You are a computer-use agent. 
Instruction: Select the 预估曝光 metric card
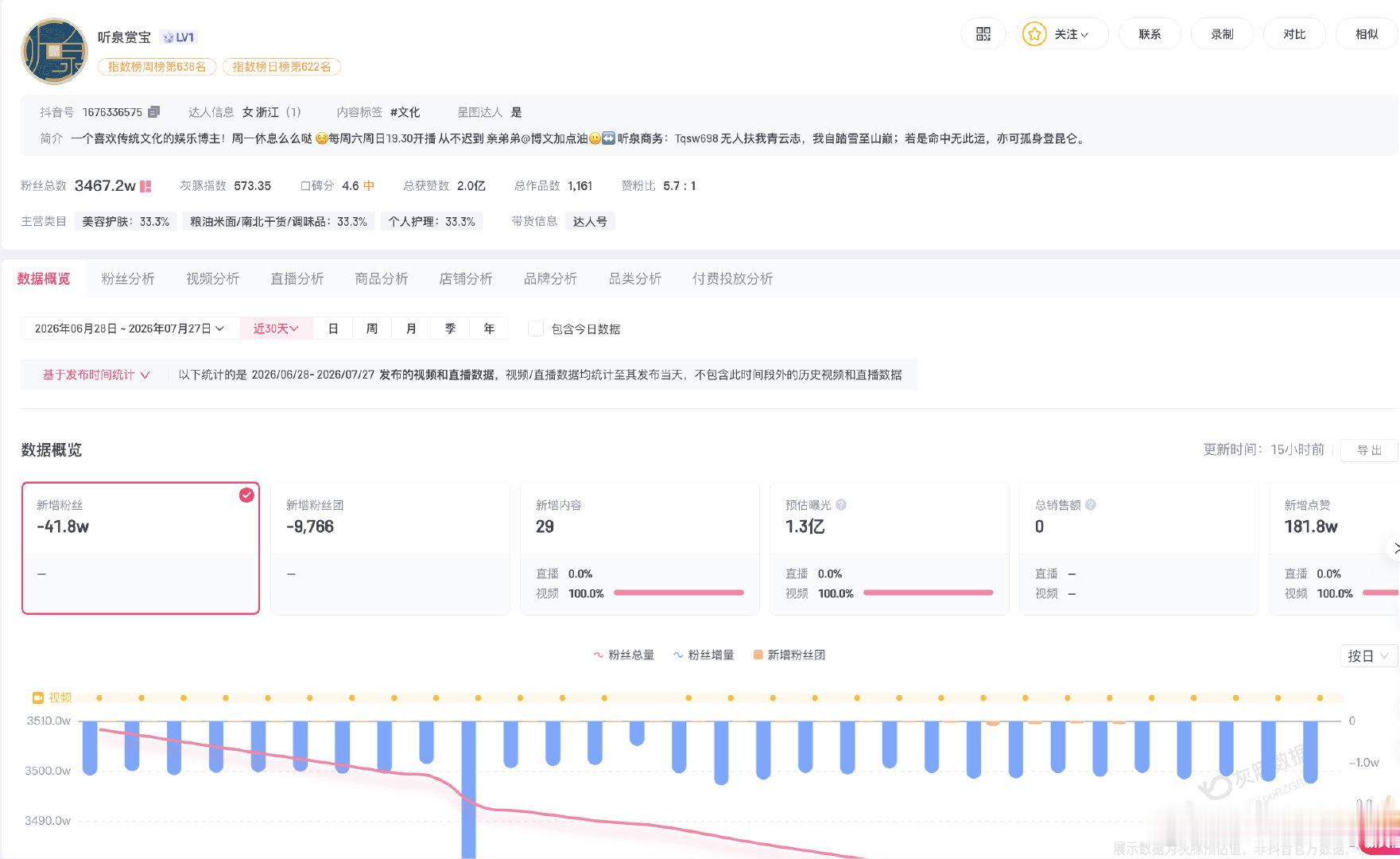click(x=890, y=548)
